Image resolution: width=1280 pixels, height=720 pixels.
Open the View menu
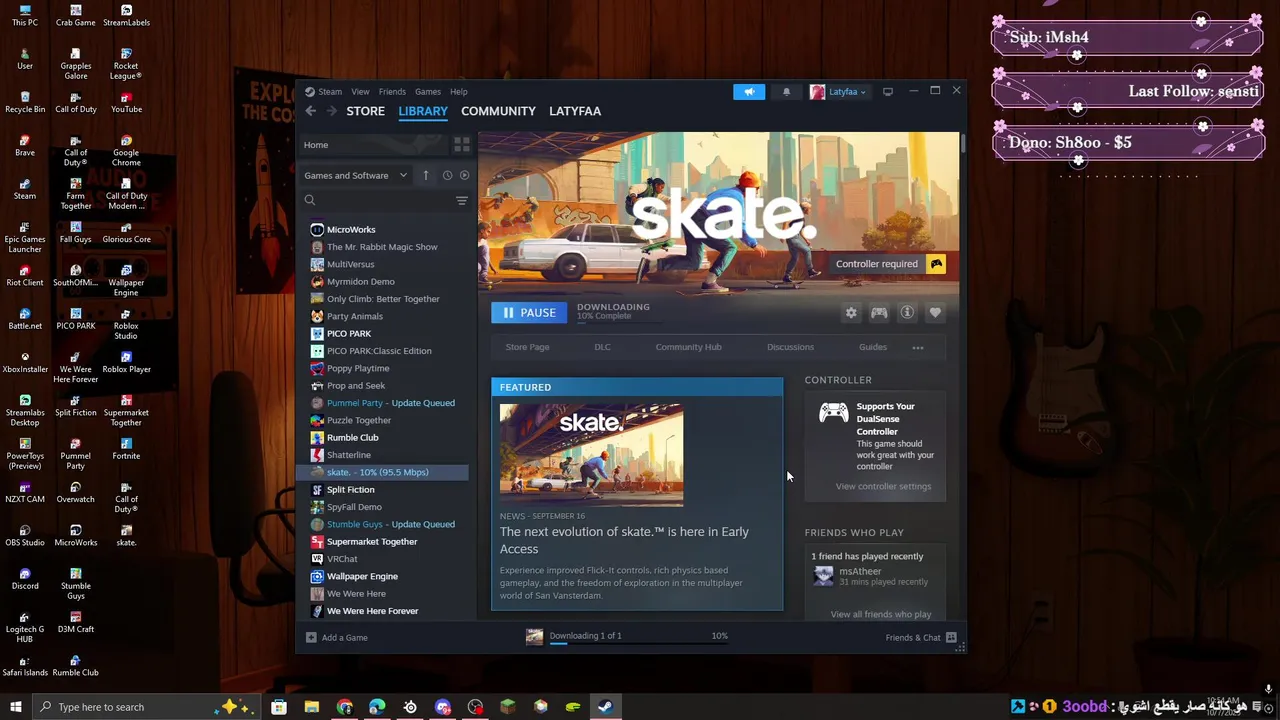(x=360, y=92)
